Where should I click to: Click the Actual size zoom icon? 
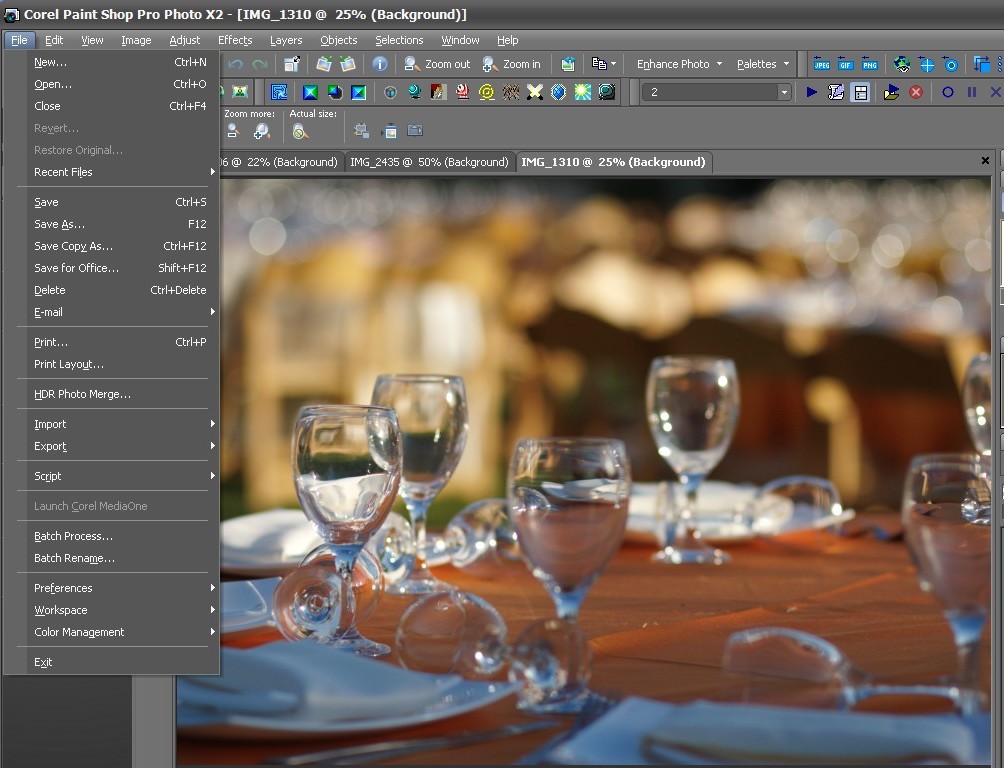pos(299,131)
